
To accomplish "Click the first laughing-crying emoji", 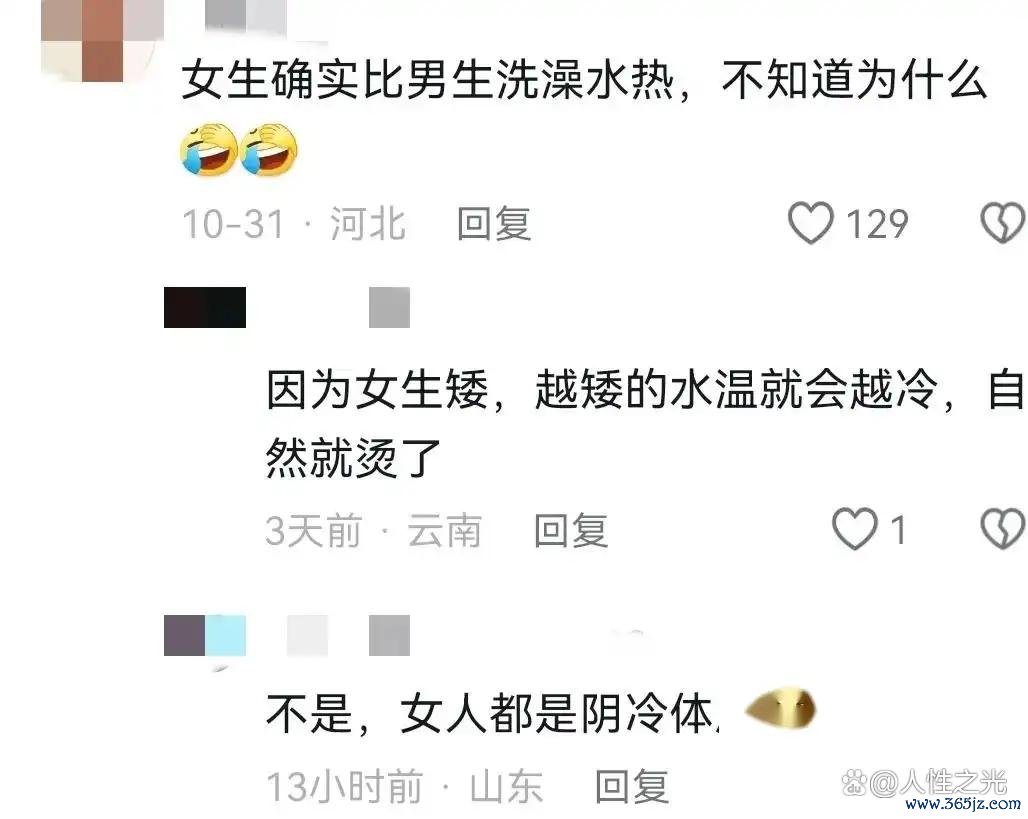I will coord(208,150).
